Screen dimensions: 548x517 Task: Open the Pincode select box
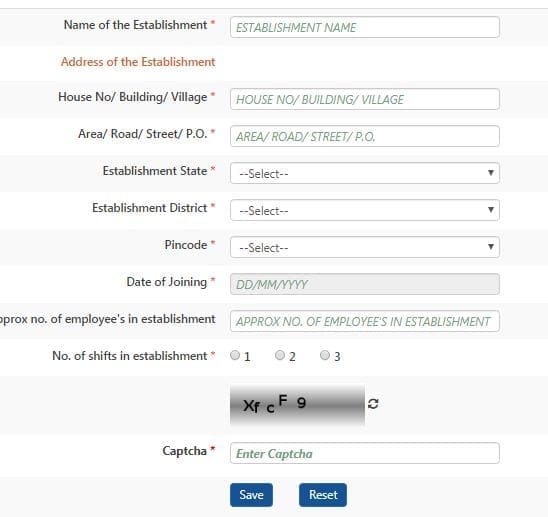point(365,247)
